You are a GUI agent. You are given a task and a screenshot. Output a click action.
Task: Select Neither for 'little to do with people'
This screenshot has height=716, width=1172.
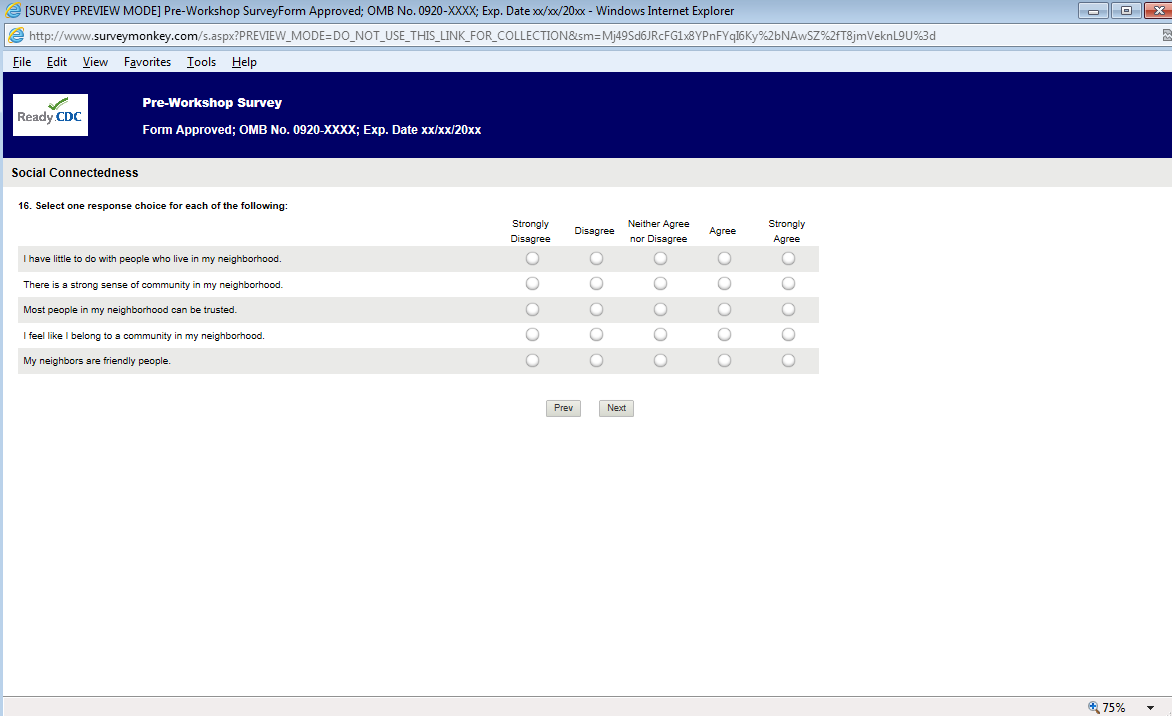660,259
